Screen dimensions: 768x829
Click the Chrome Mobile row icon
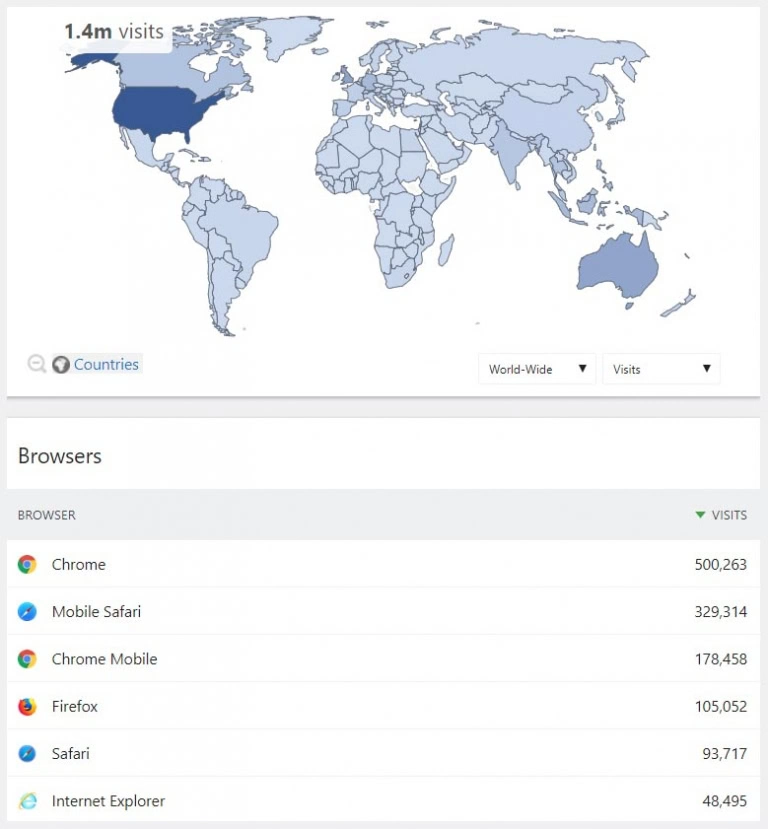[x=27, y=659]
